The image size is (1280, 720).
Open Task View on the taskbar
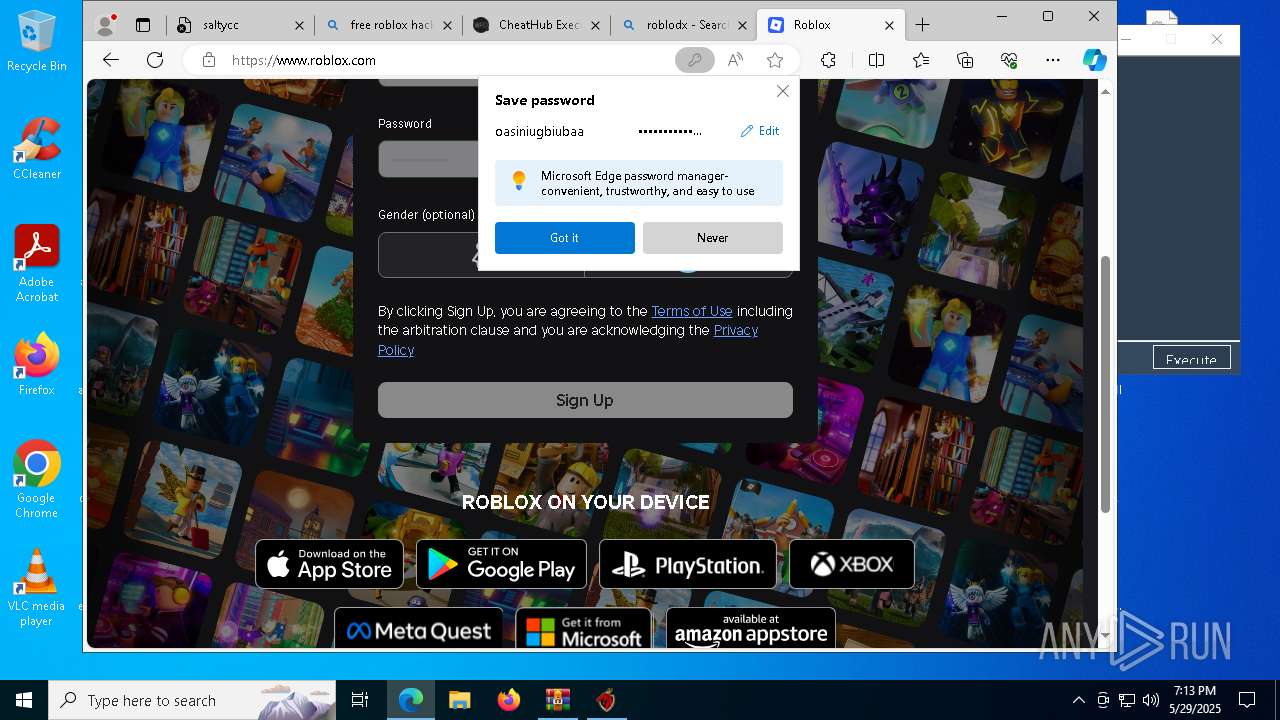coord(360,700)
